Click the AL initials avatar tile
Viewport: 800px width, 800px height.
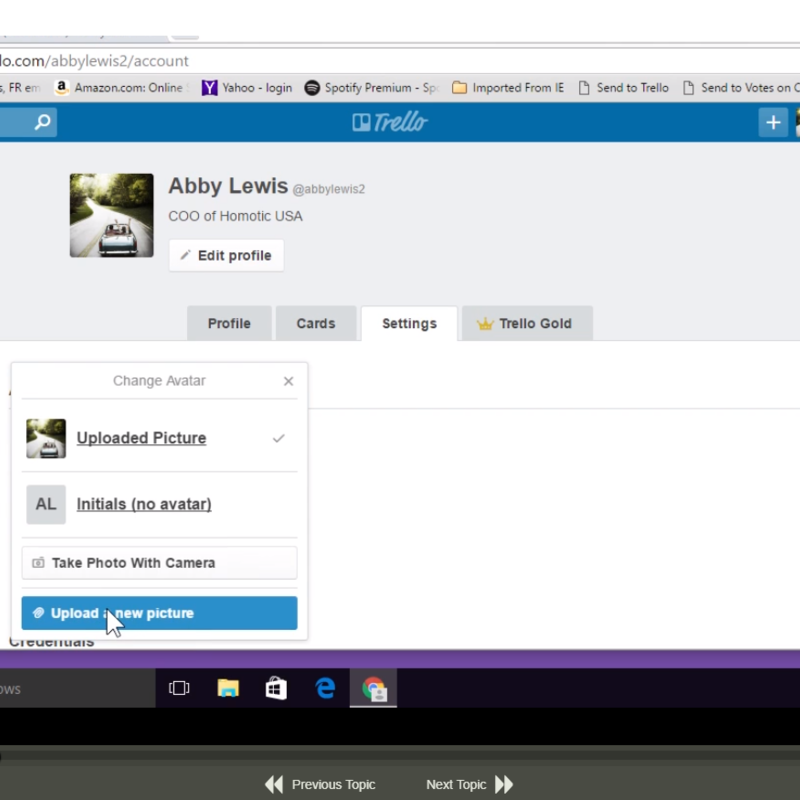click(46, 505)
